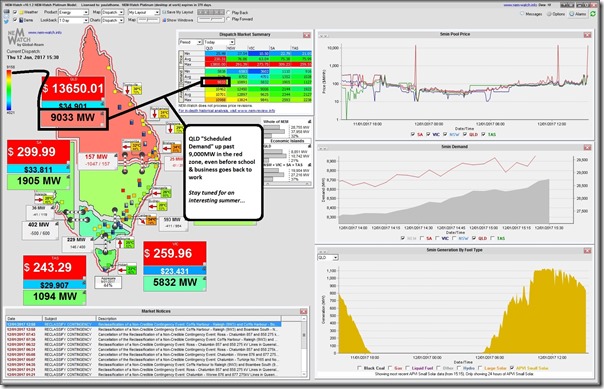Open the Product Energy dropdown
Image resolution: width=604 pixels, height=389 pixels.
tap(73, 12)
